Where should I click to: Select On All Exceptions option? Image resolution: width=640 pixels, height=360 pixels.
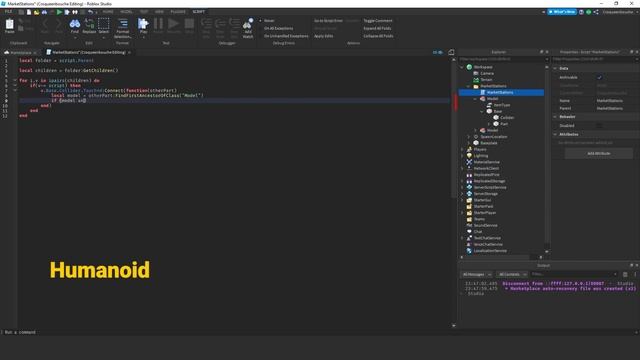(x=278, y=29)
